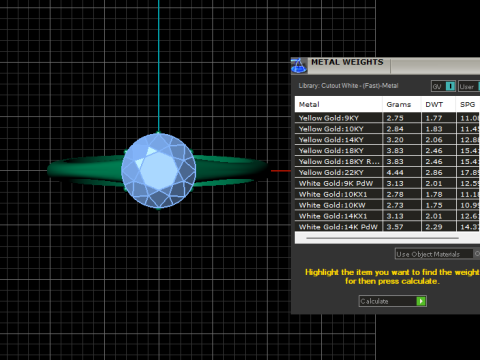Click the 2.75 grams value for 9KY
Image resolution: width=480 pixels, height=360 pixels.
[395, 118]
